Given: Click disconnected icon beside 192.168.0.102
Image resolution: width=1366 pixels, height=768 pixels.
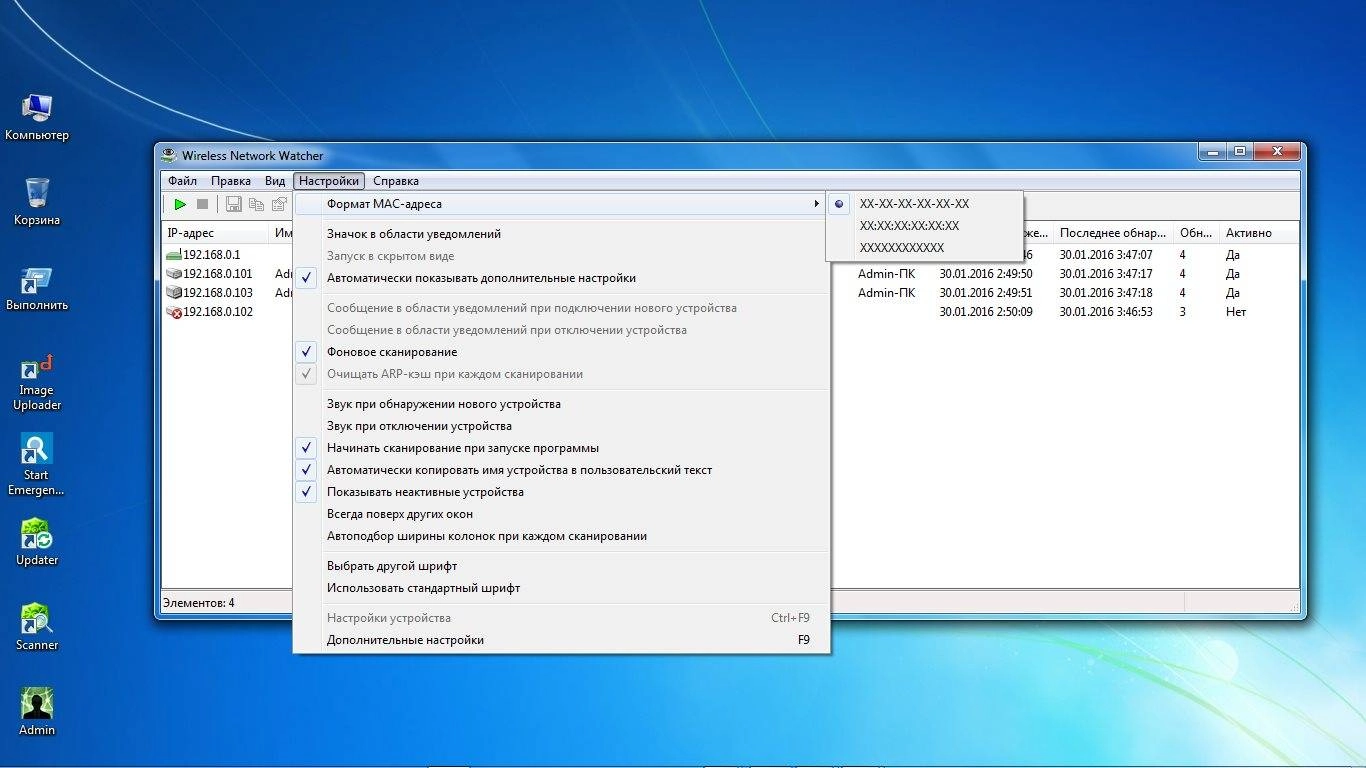Looking at the screenshot, I should [173, 312].
